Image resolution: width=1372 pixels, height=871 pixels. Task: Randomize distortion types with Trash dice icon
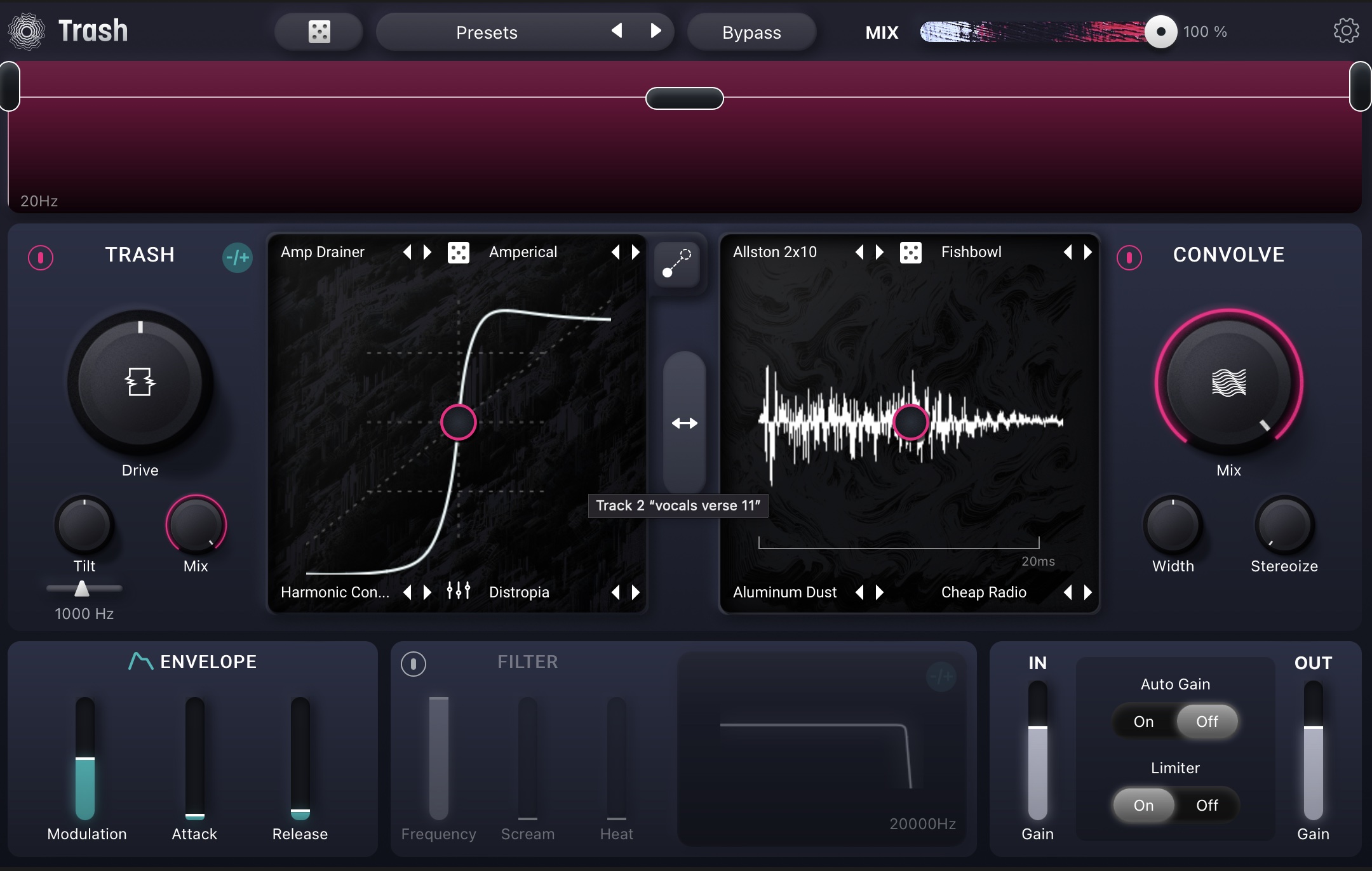458,252
